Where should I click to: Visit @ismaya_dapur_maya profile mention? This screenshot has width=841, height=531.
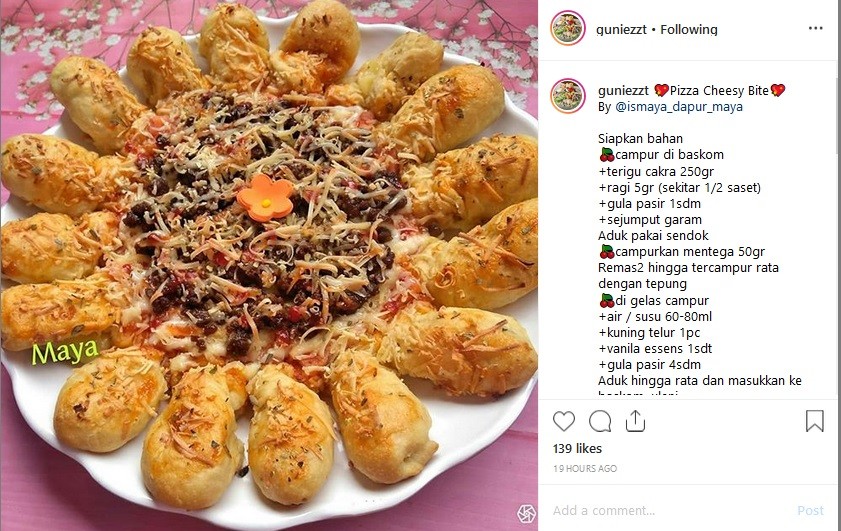pyautogui.click(x=678, y=107)
